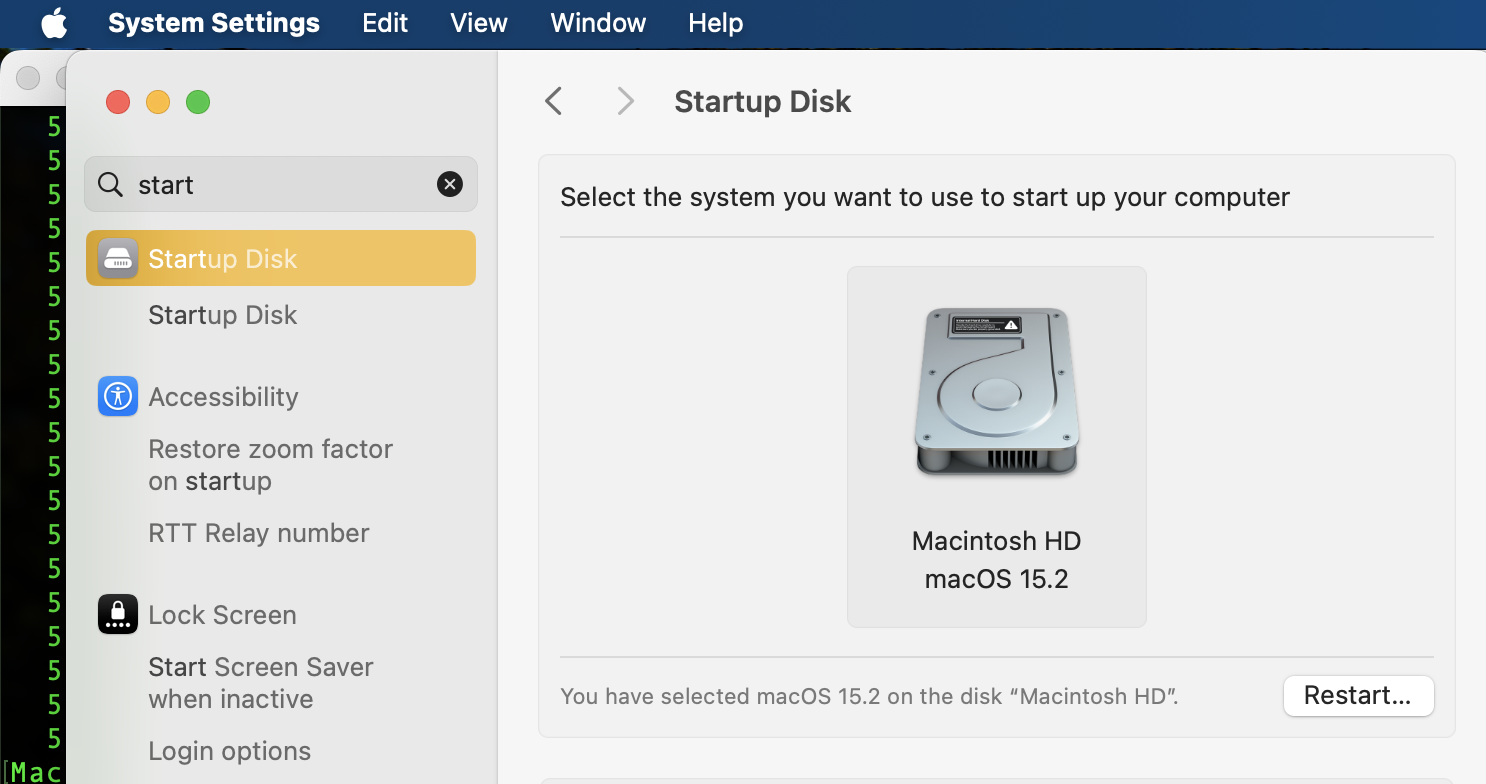Open the Edit menu
Screen dimensions: 1486x784
[385, 23]
